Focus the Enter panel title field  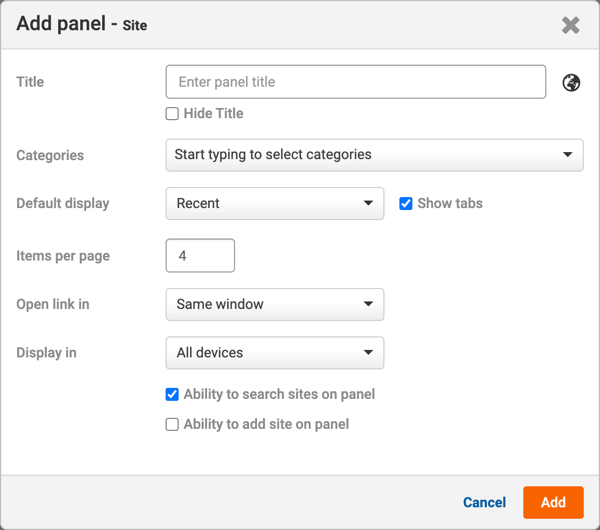tap(355, 82)
